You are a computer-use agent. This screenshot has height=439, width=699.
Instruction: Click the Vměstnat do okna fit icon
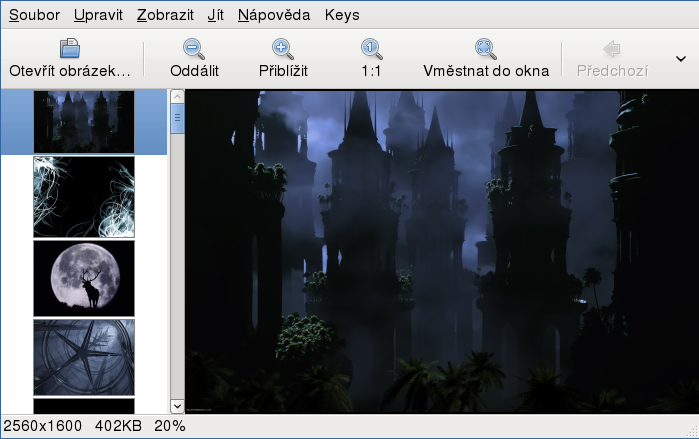click(x=486, y=48)
